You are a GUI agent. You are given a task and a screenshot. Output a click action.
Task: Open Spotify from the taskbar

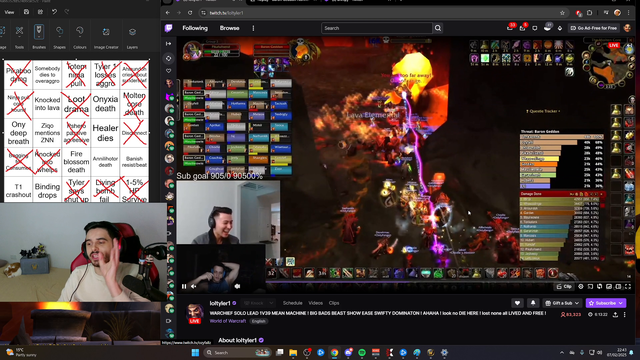click(x=362, y=352)
